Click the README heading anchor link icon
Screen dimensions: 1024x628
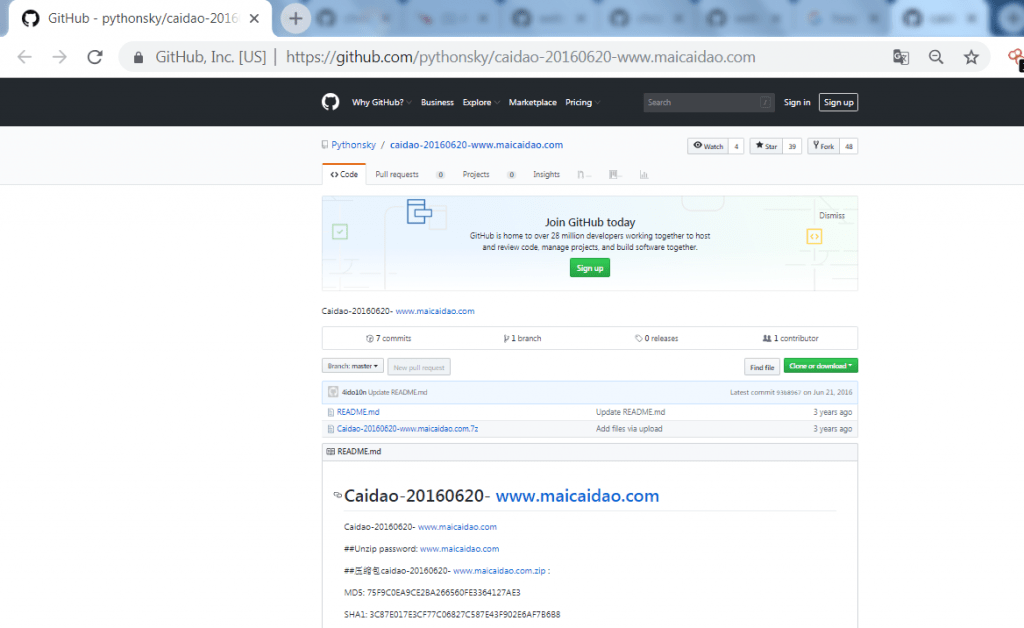[338, 495]
